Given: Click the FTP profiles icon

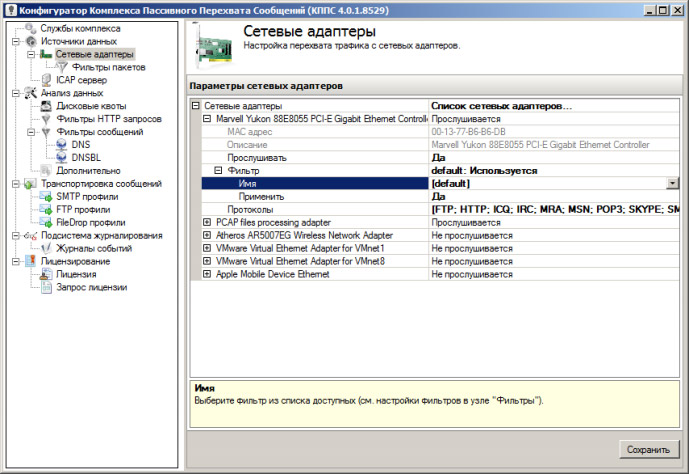Looking at the screenshot, I should click(46, 210).
